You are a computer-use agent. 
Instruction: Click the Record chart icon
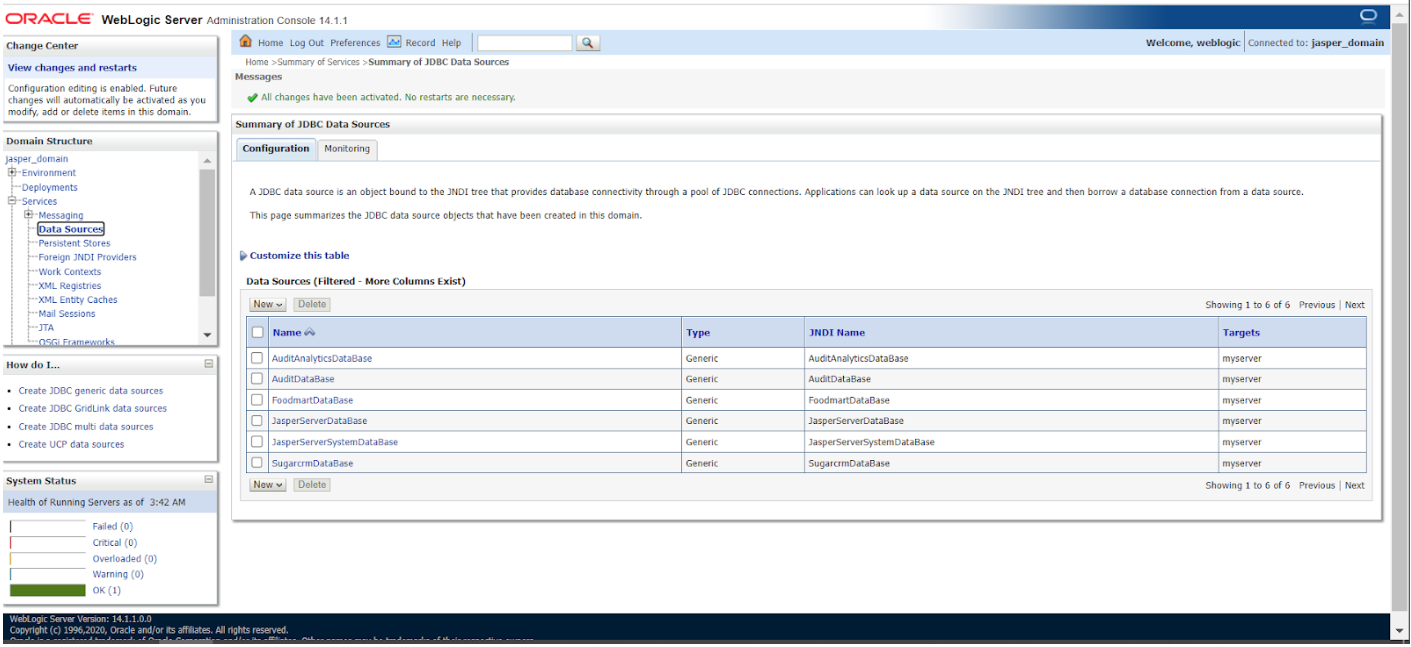pyautogui.click(x=394, y=42)
